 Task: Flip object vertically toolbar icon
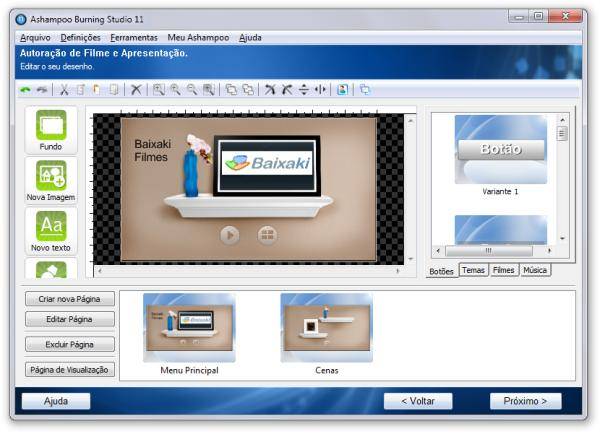point(303,90)
